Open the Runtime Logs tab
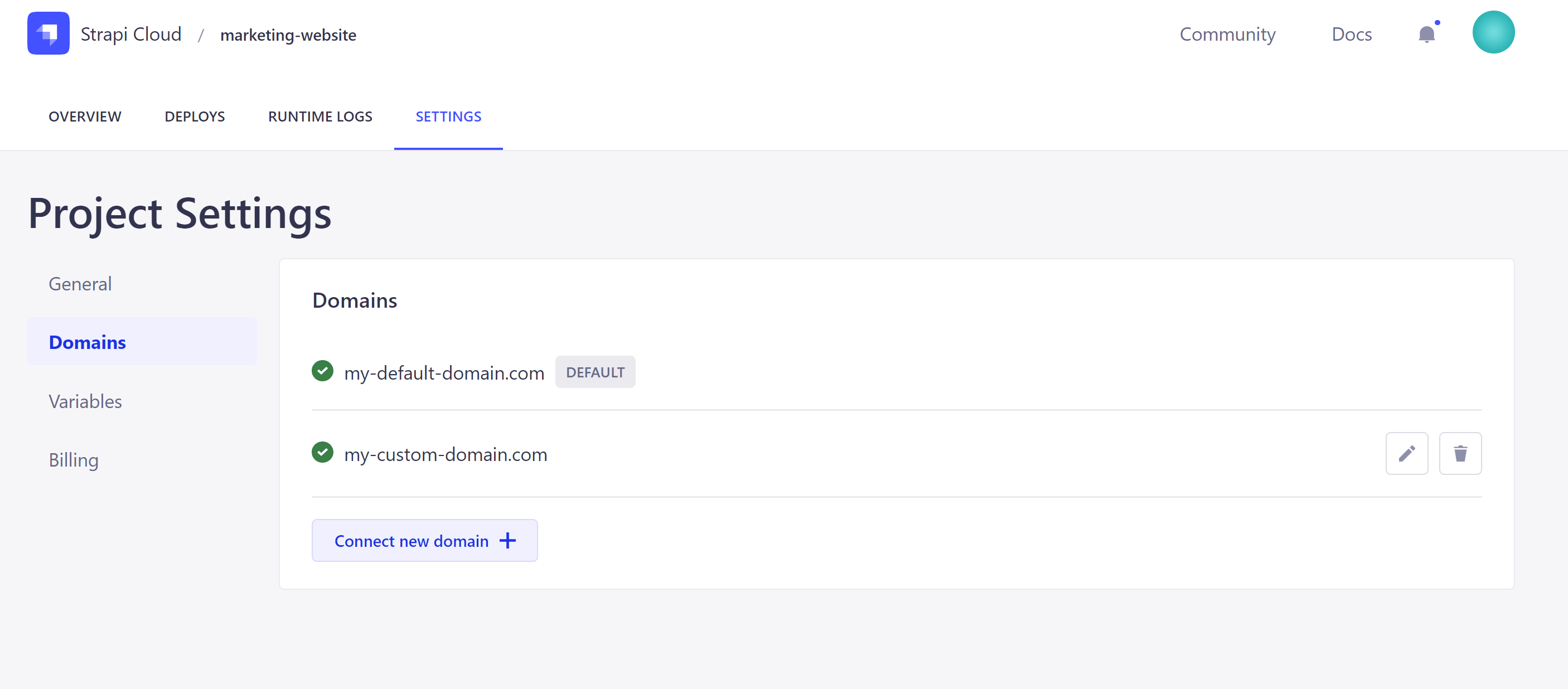The height and width of the screenshot is (689, 1568). pos(320,117)
